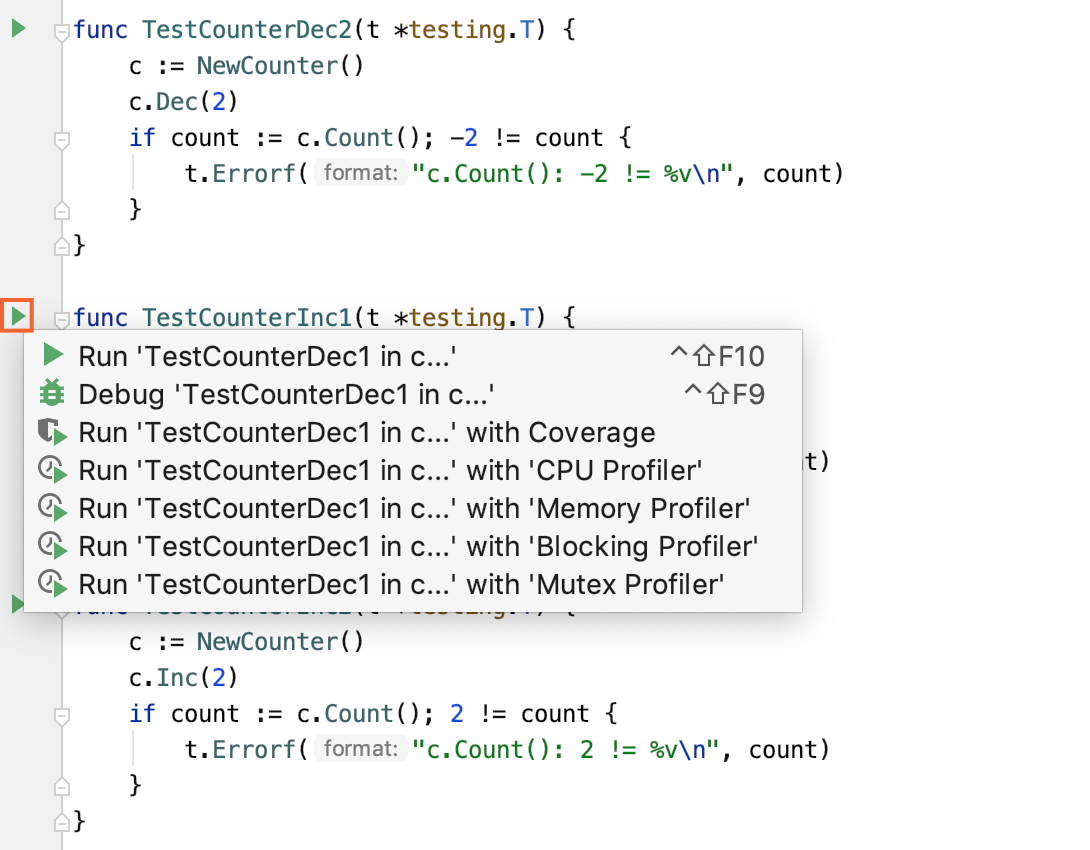Image resolution: width=1090 pixels, height=850 pixels.
Task: Run 'TestCounterDec1' with 'CPU Profiler'
Action: [413, 471]
